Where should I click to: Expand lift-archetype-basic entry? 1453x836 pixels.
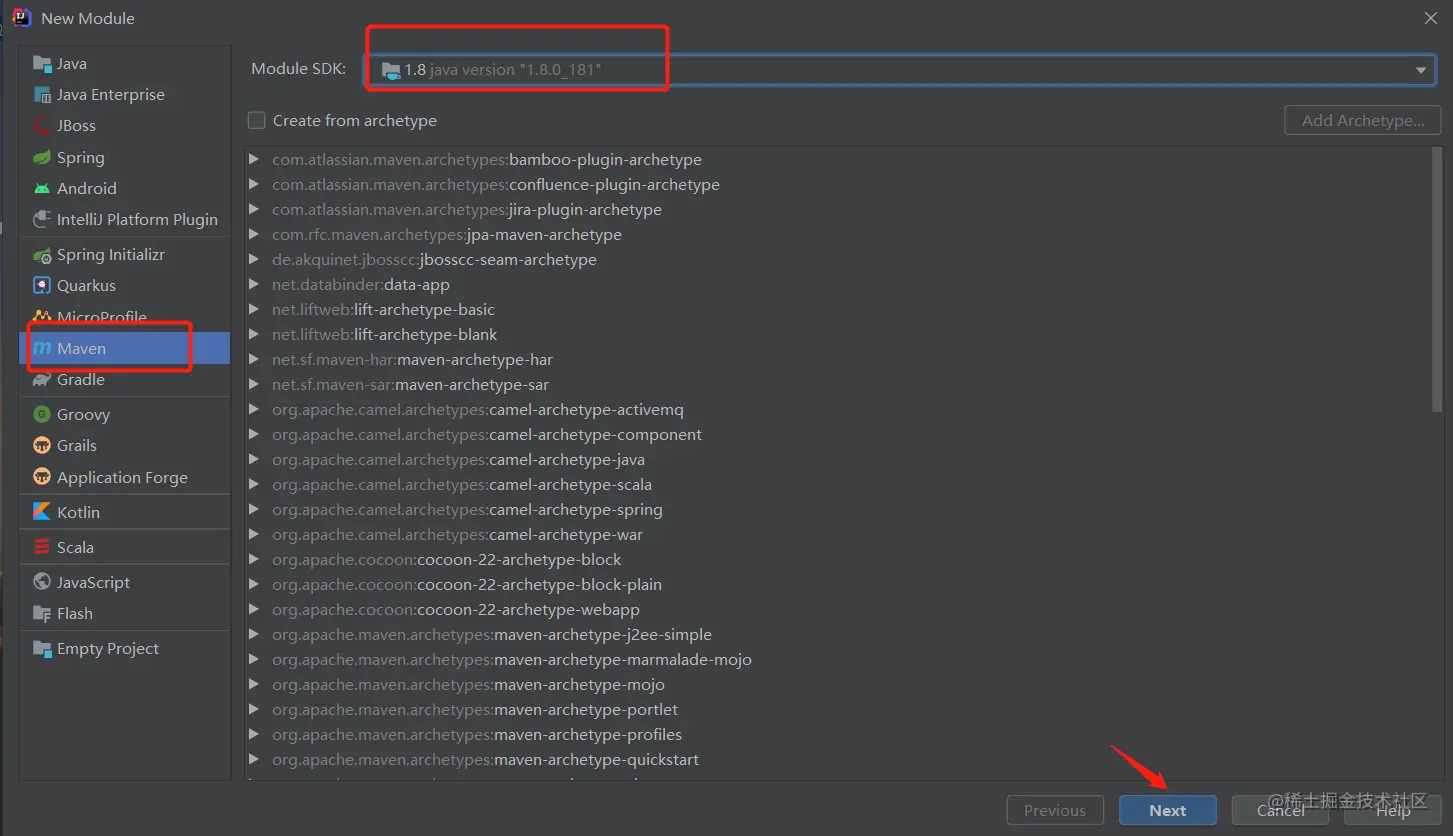[254, 310]
